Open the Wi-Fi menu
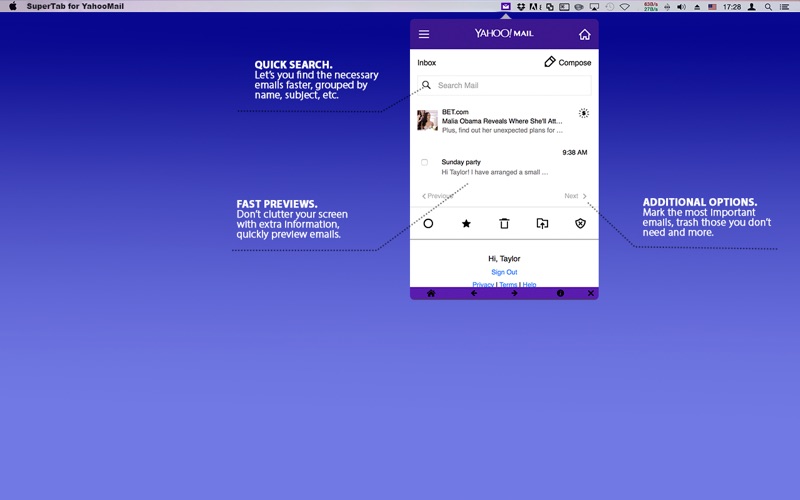The height and width of the screenshot is (500, 800). pyautogui.click(x=624, y=7)
